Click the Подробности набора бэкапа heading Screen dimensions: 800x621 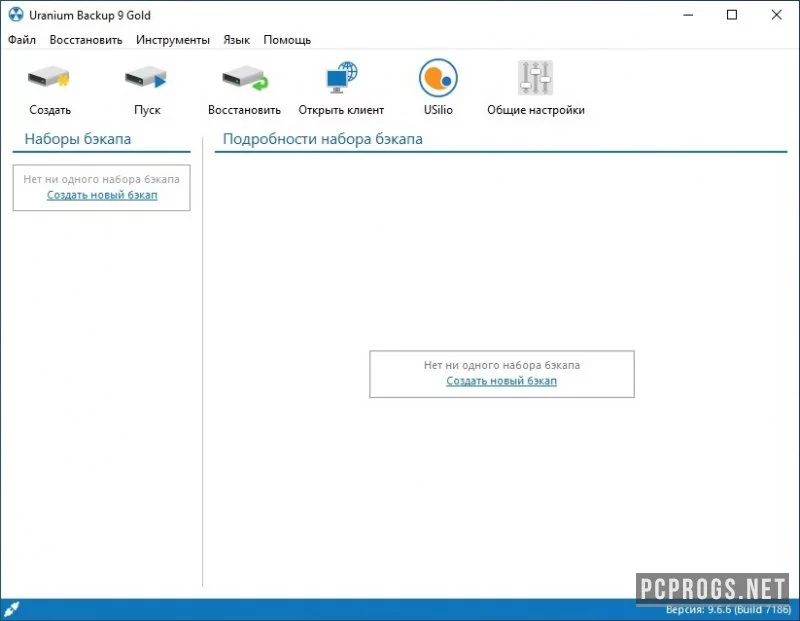322,139
